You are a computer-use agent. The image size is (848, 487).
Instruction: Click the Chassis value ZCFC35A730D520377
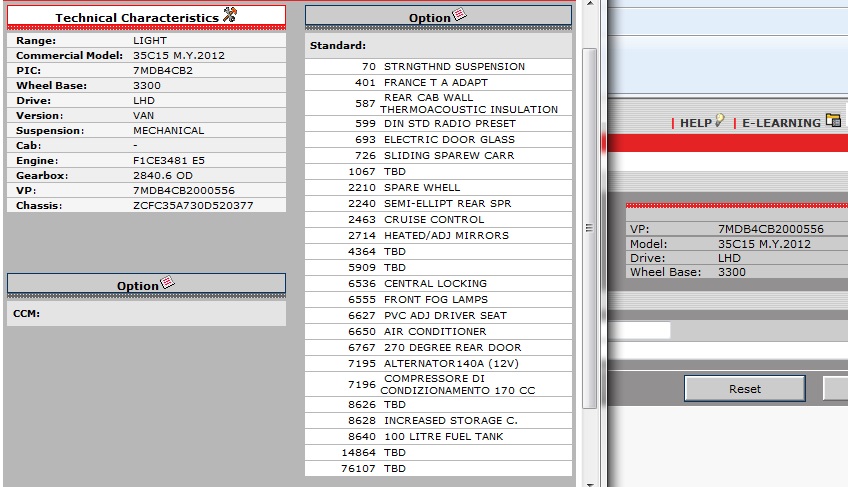pos(193,206)
